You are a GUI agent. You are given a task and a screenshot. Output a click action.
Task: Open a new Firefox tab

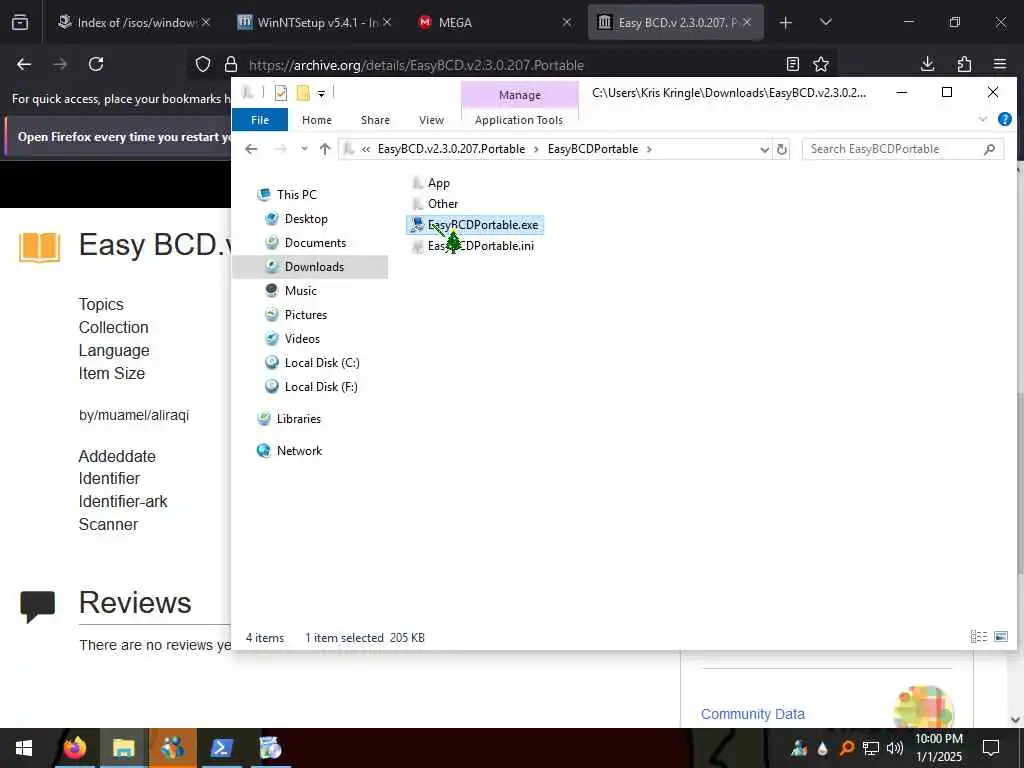pyautogui.click(x=786, y=23)
